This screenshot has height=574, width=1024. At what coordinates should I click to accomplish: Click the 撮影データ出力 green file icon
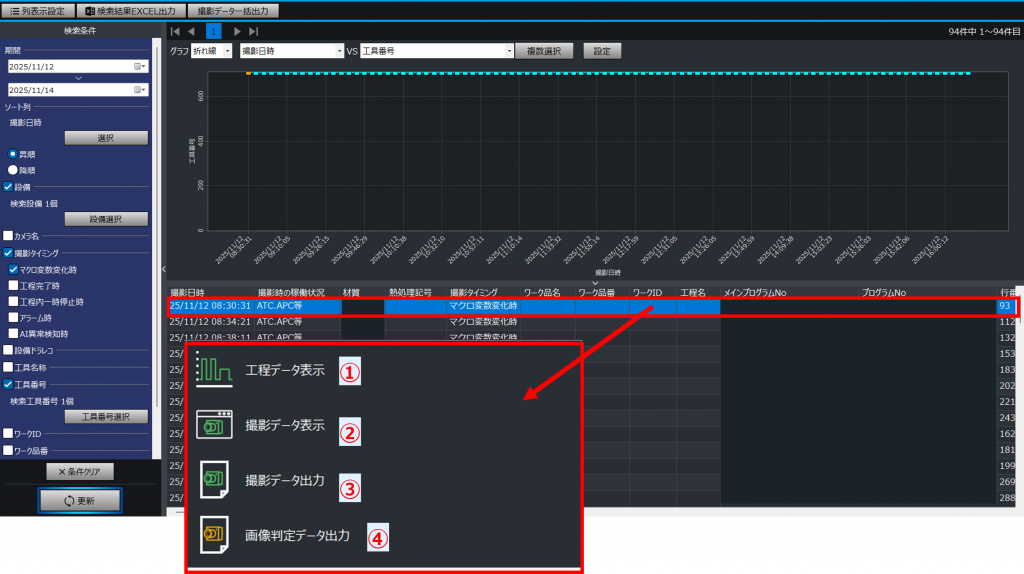[215, 480]
